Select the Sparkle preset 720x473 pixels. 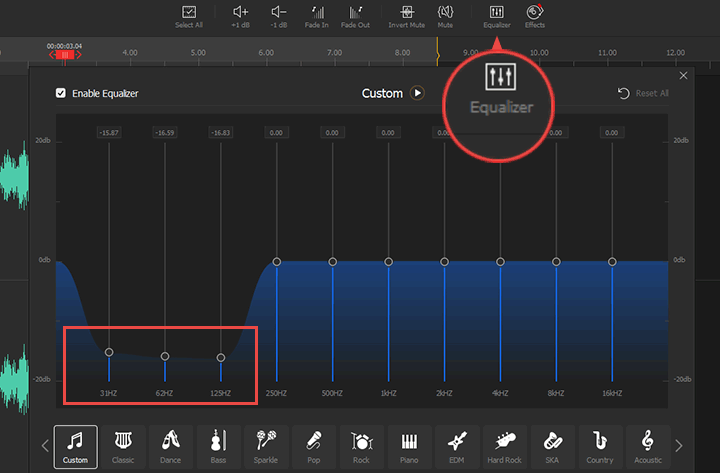click(x=266, y=447)
